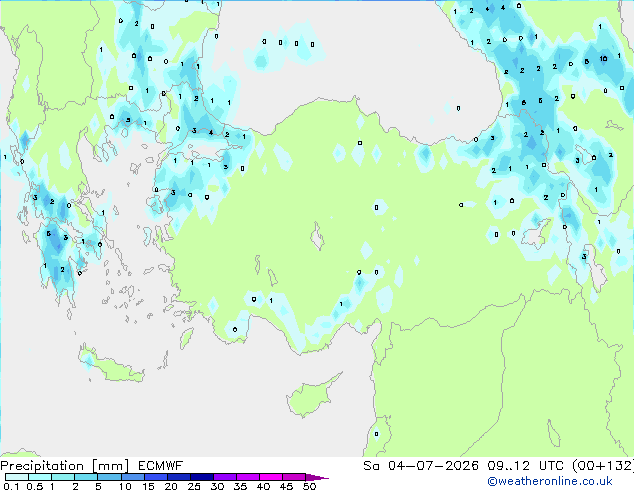The image size is (634, 490).
Task: Click the '25' legend scale label
Action: pos(194,486)
